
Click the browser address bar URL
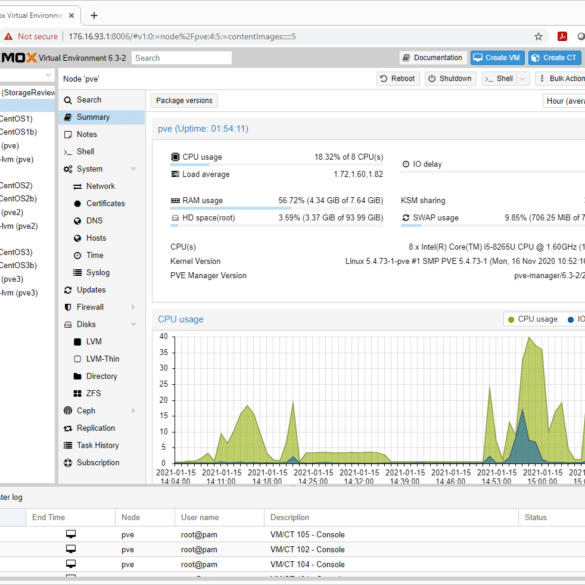click(x=182, y=37)
